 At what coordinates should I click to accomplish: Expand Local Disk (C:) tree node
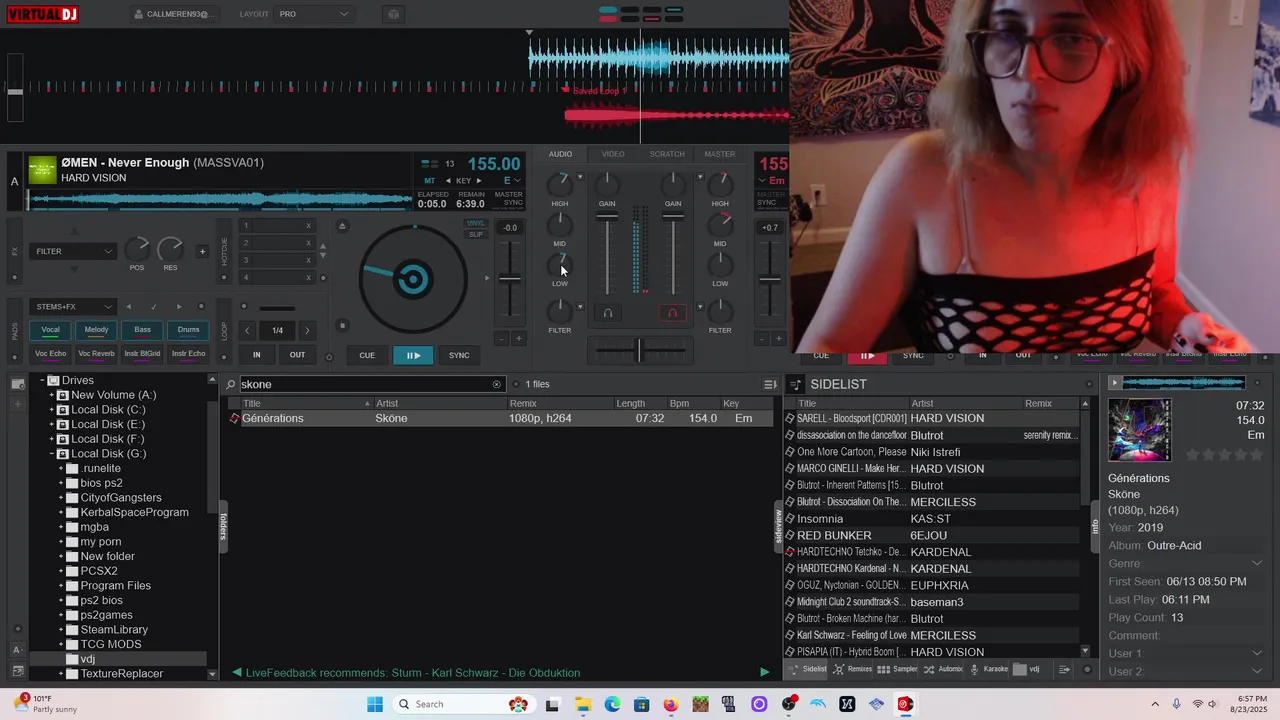(x=51, y=410)
